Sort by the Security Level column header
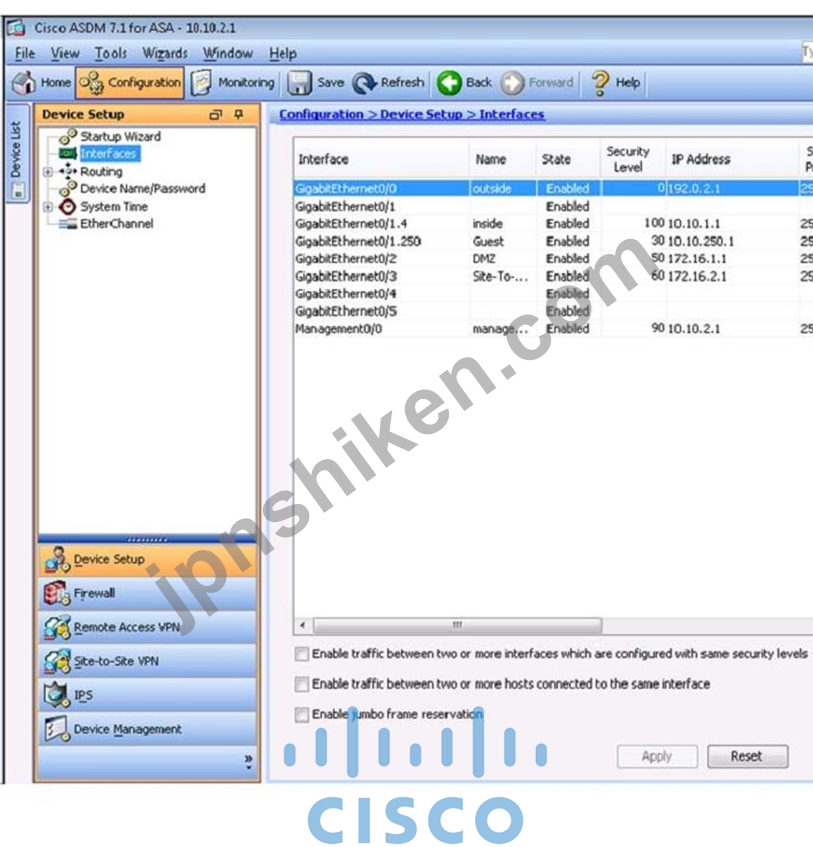Viewport: 813px width, 847px height. click(632, 159)
